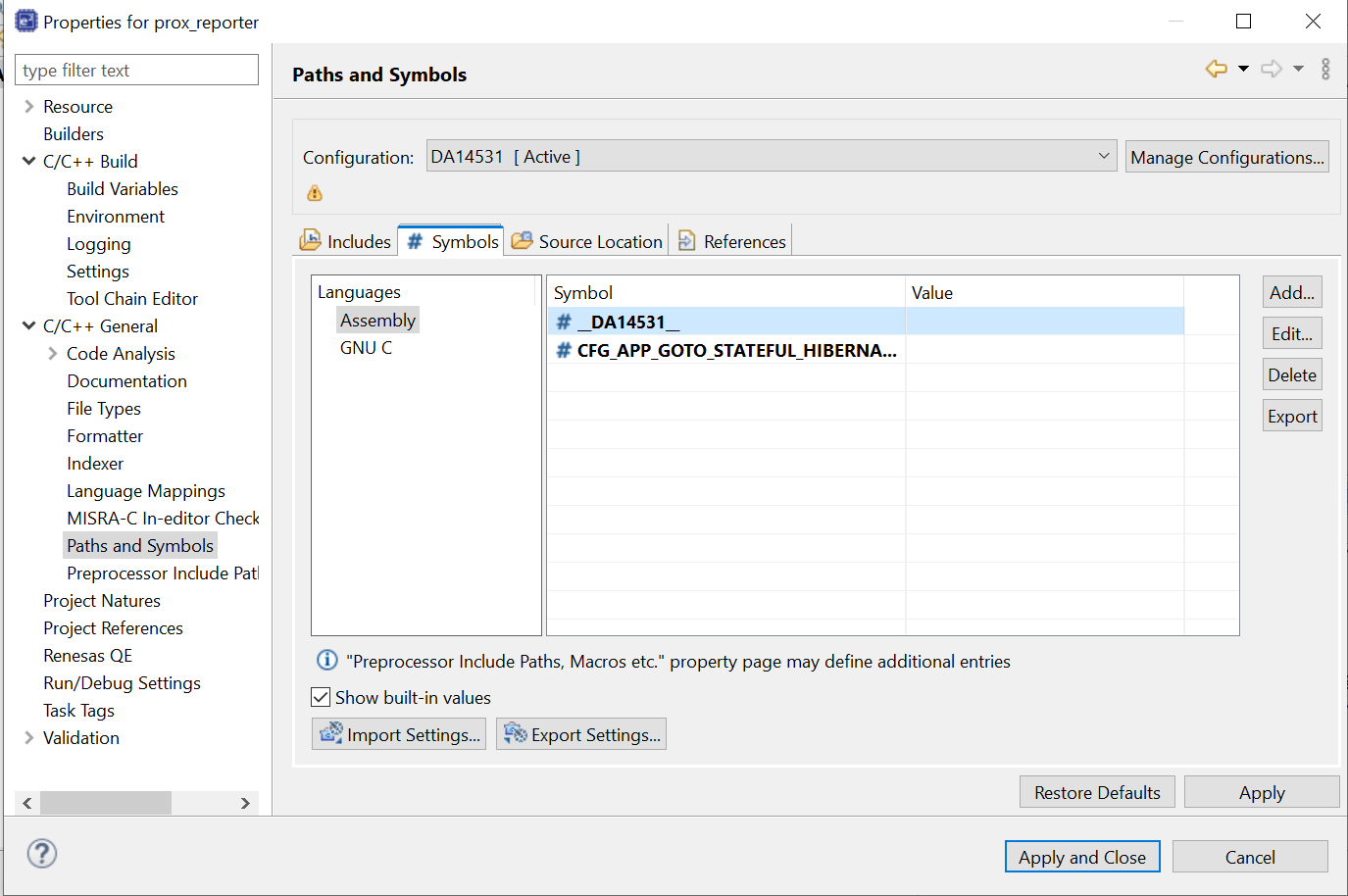Image resolution: width=1348 pixels, height=896 pixels.
Task: Expand the Code Analysis tree node
Action: click(53, 353)
